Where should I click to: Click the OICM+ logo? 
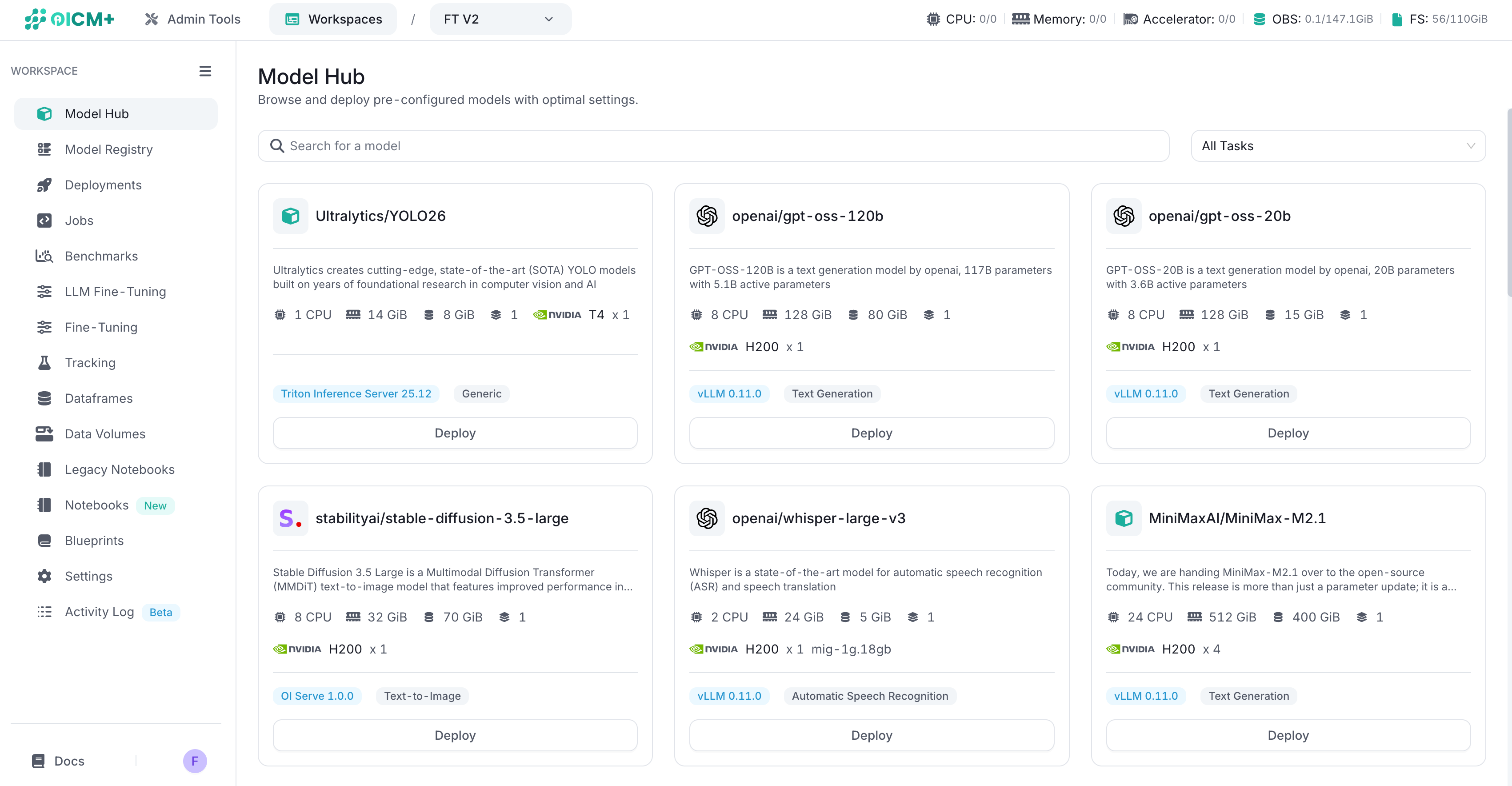69,19
